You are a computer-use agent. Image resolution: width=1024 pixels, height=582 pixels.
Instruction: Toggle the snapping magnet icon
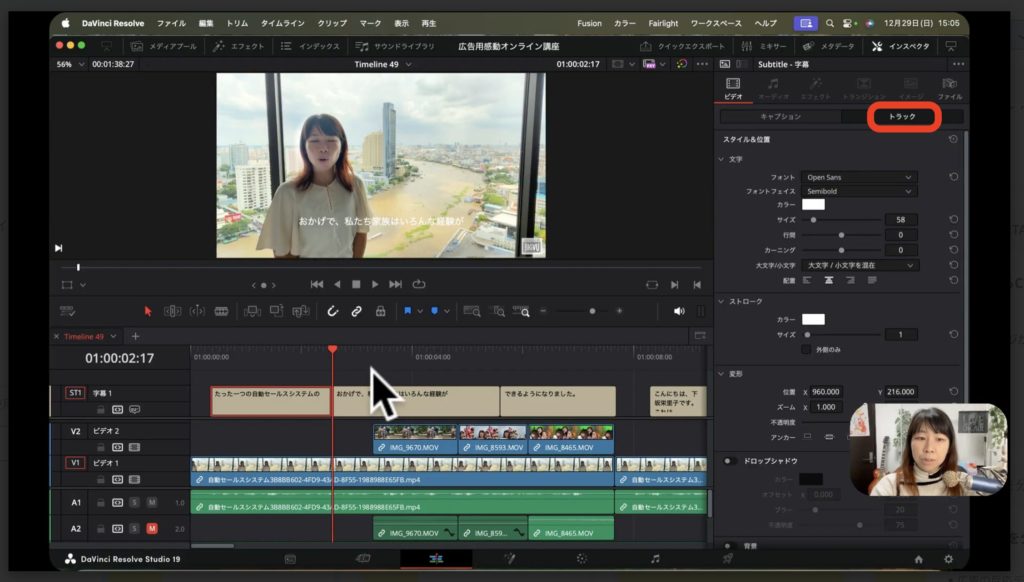coord(332,311)
